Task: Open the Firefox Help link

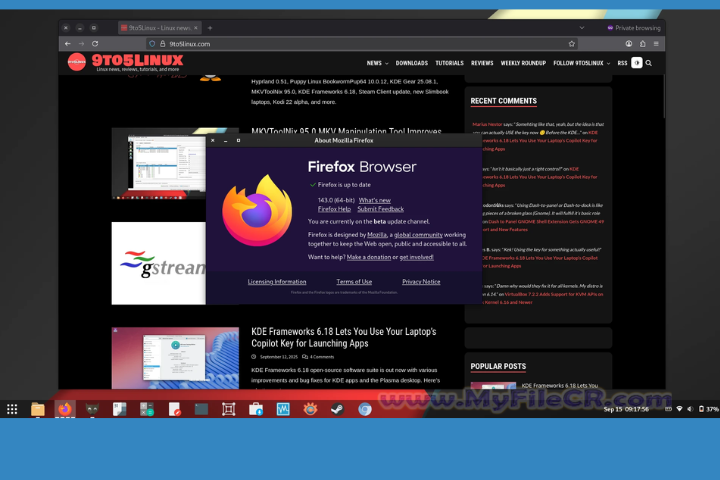Action: [x=334, y=209]
